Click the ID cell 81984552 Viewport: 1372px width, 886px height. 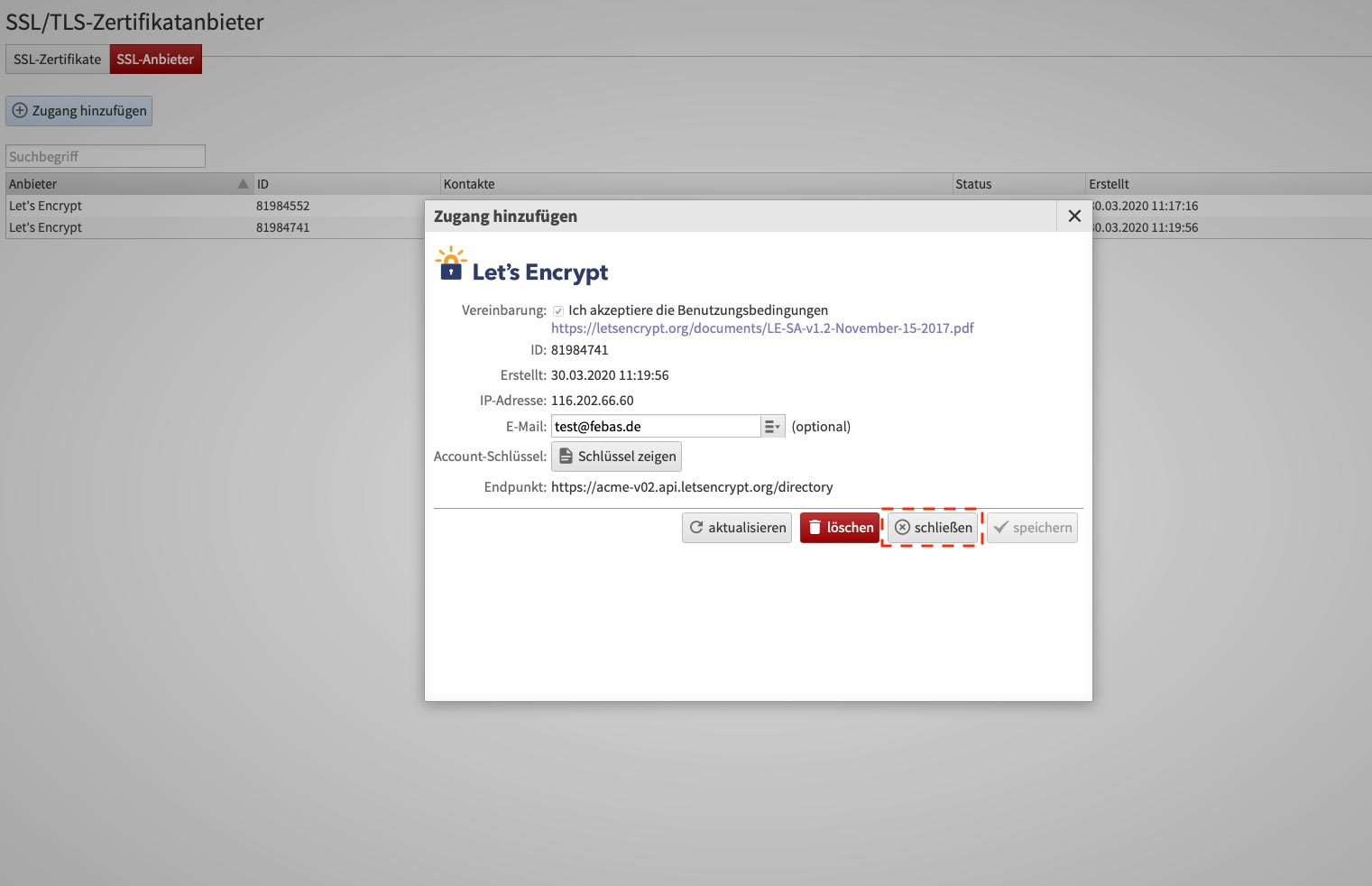click(x=282, y=206)
